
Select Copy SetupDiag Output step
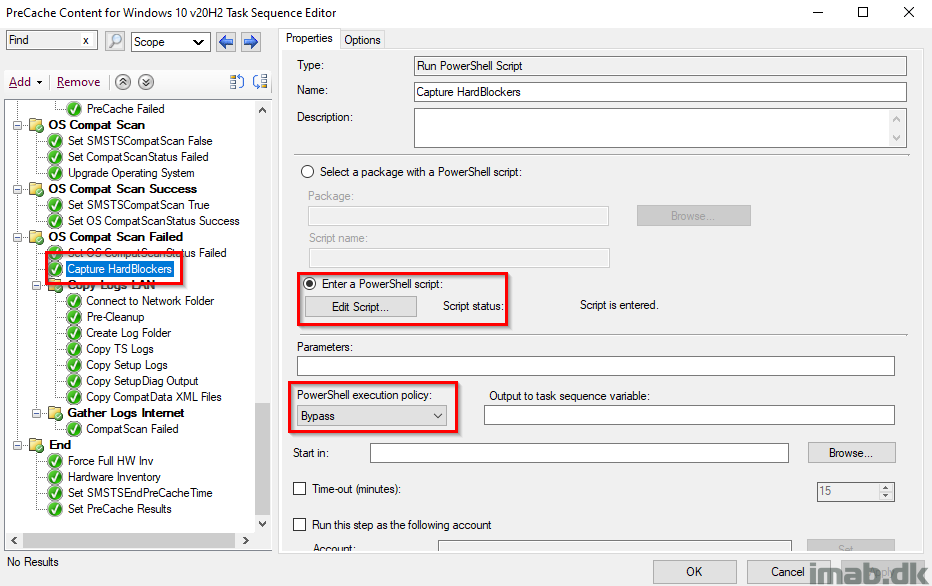pyautogui.click(x=142, y=382)
